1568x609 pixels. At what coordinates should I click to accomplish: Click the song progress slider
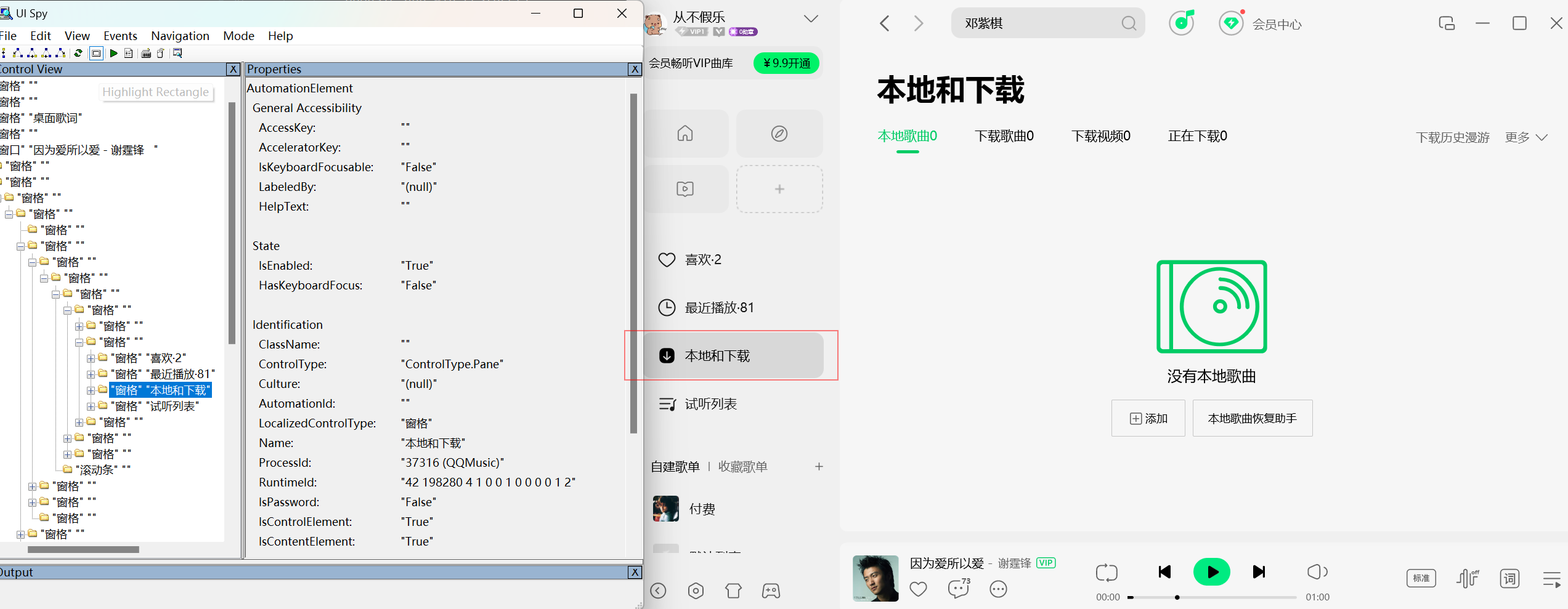click(x=1212, y=597)
